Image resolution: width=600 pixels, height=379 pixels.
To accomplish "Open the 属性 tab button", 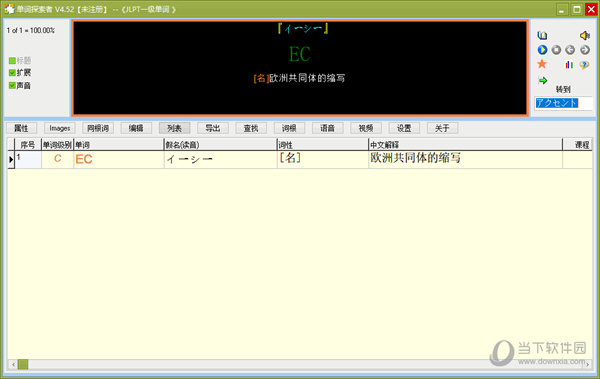I will 21,128.
